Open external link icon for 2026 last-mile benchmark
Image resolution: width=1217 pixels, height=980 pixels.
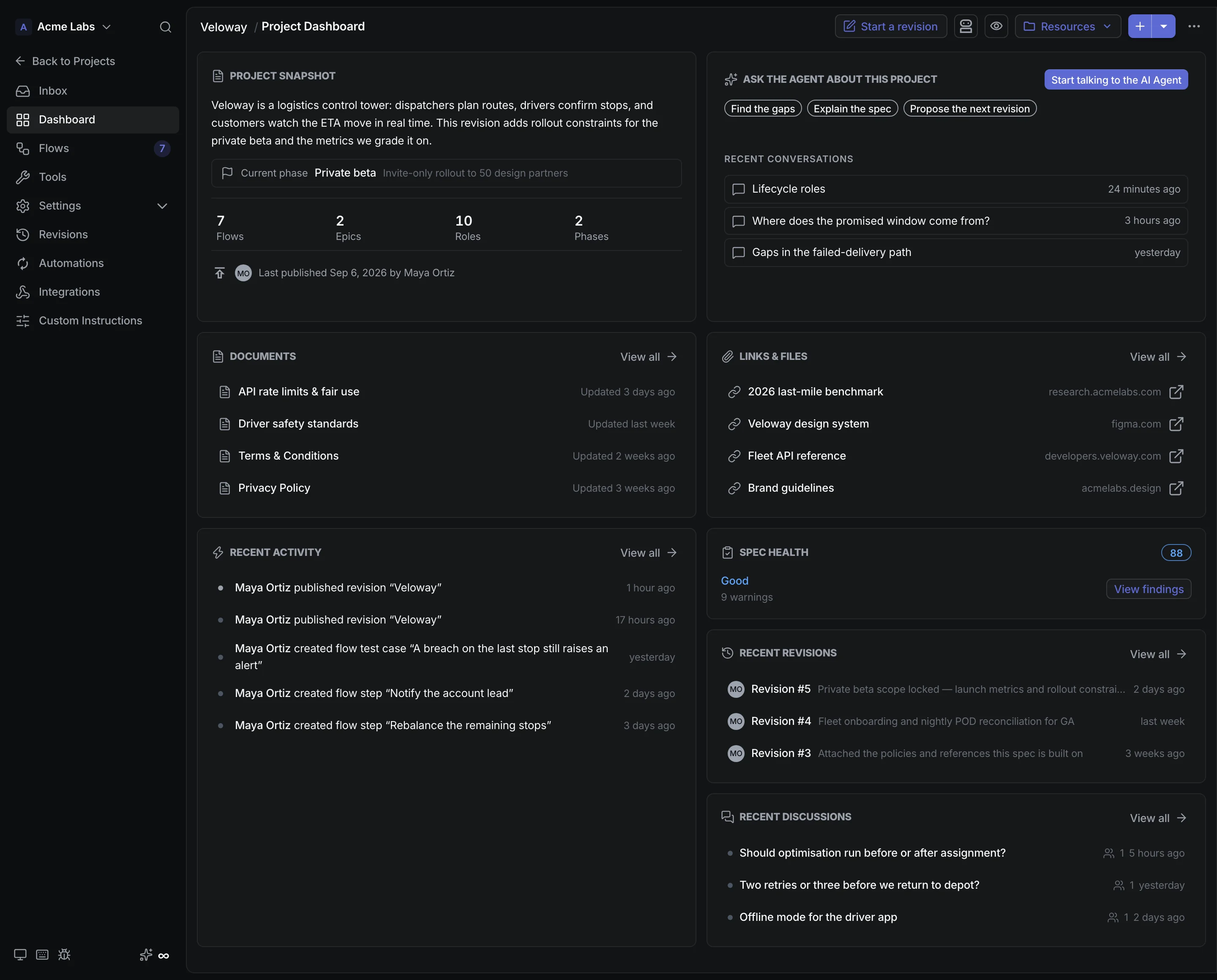click(1176, 392)
